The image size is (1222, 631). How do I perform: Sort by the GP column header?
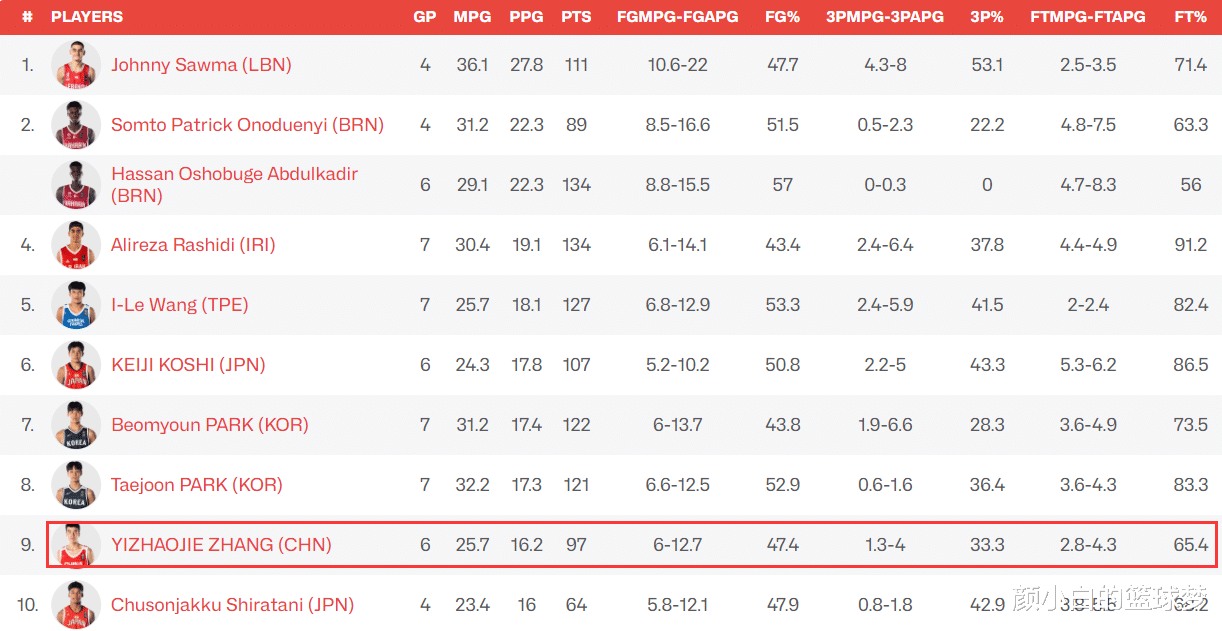(425, 17)
